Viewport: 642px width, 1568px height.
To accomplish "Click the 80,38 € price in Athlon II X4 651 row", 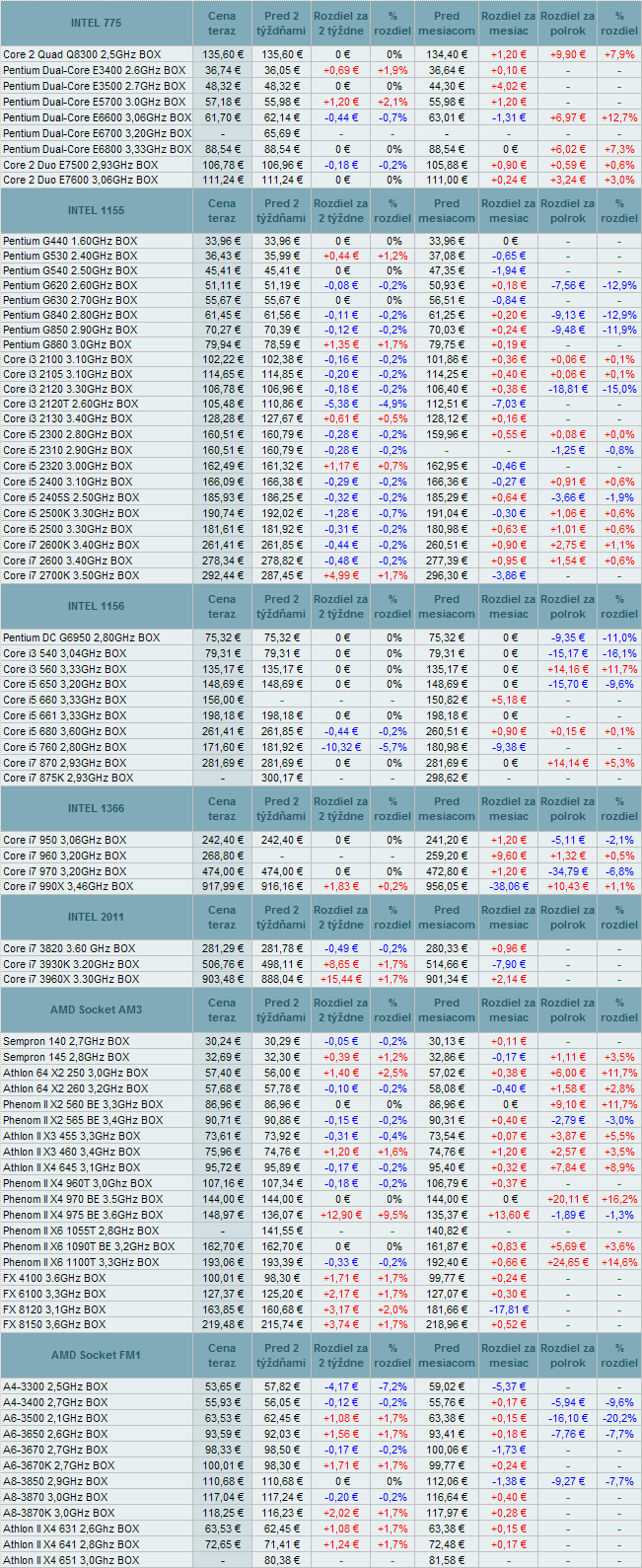I will [x=283, y=1560].
